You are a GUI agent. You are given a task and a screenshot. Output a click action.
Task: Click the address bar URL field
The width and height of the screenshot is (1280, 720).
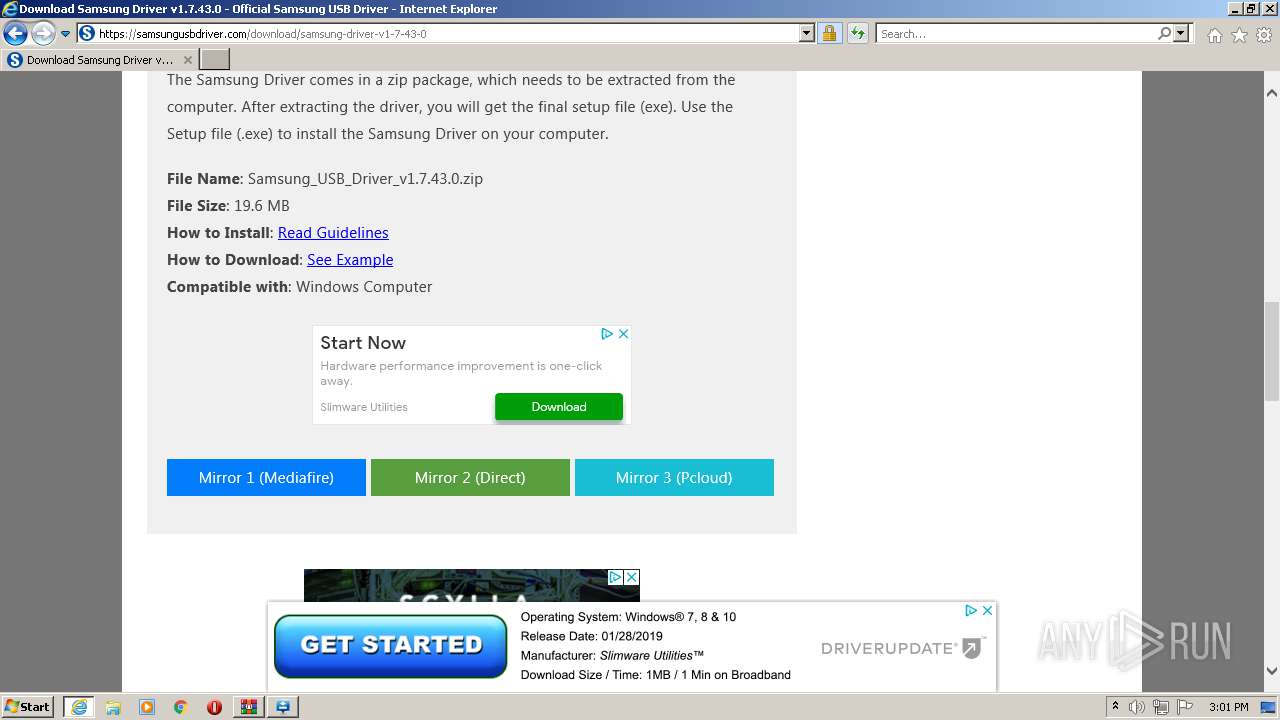(436, 34)
